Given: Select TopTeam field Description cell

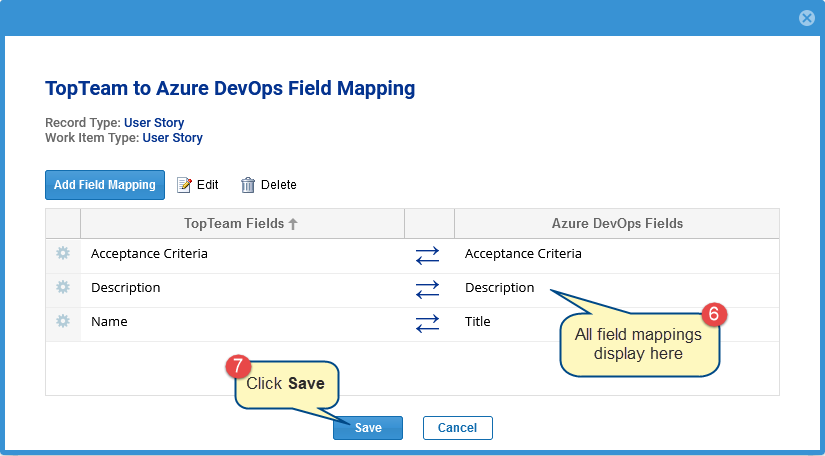Looking at the screenshot, I should tap(242, 290).
